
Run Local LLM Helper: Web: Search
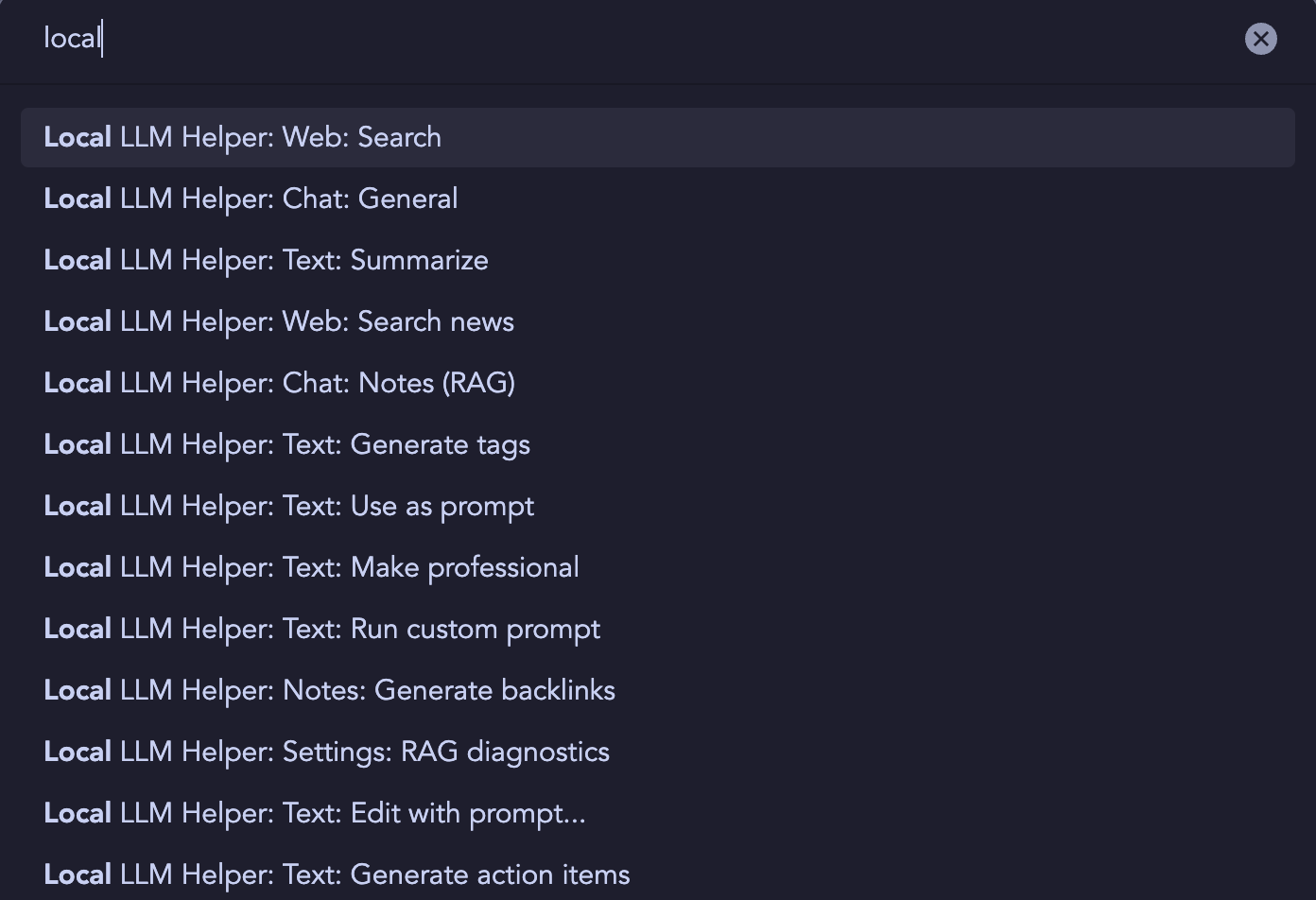click(243, 138)
